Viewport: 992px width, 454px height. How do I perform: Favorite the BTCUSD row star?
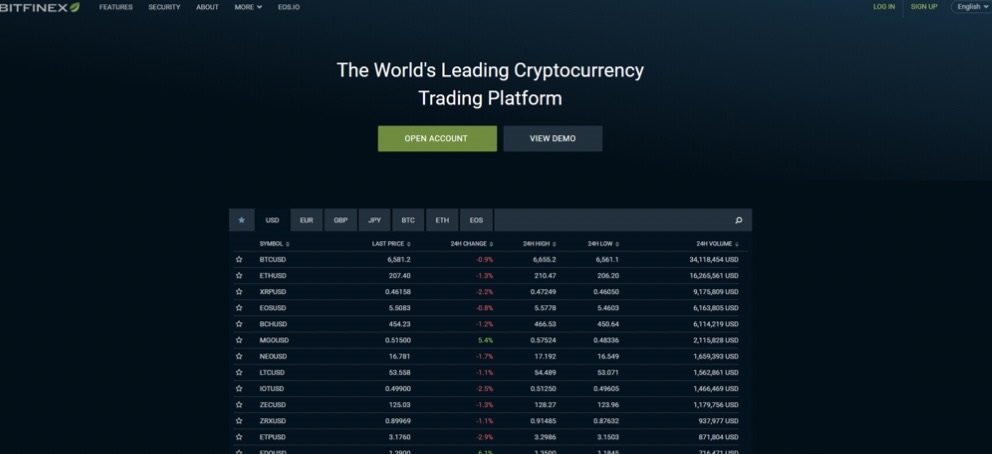(239, 259)
